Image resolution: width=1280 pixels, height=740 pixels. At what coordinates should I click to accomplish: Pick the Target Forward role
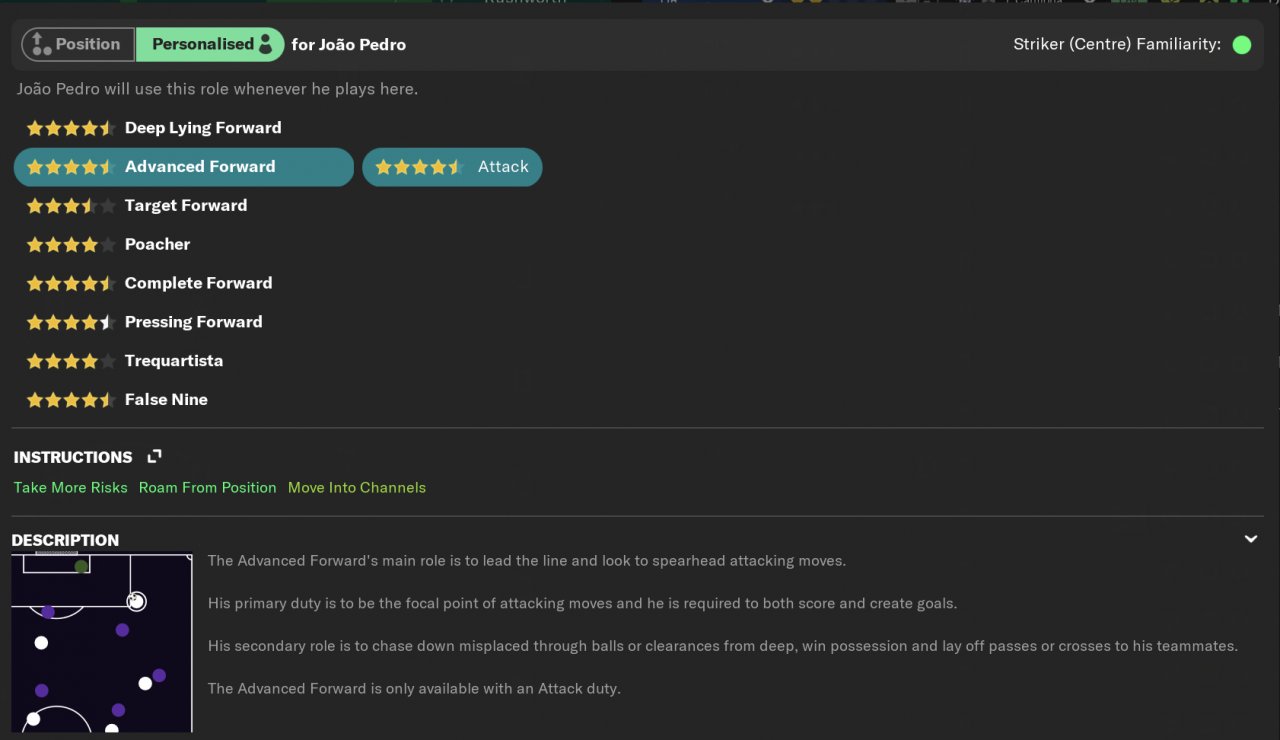click(137, 206)
